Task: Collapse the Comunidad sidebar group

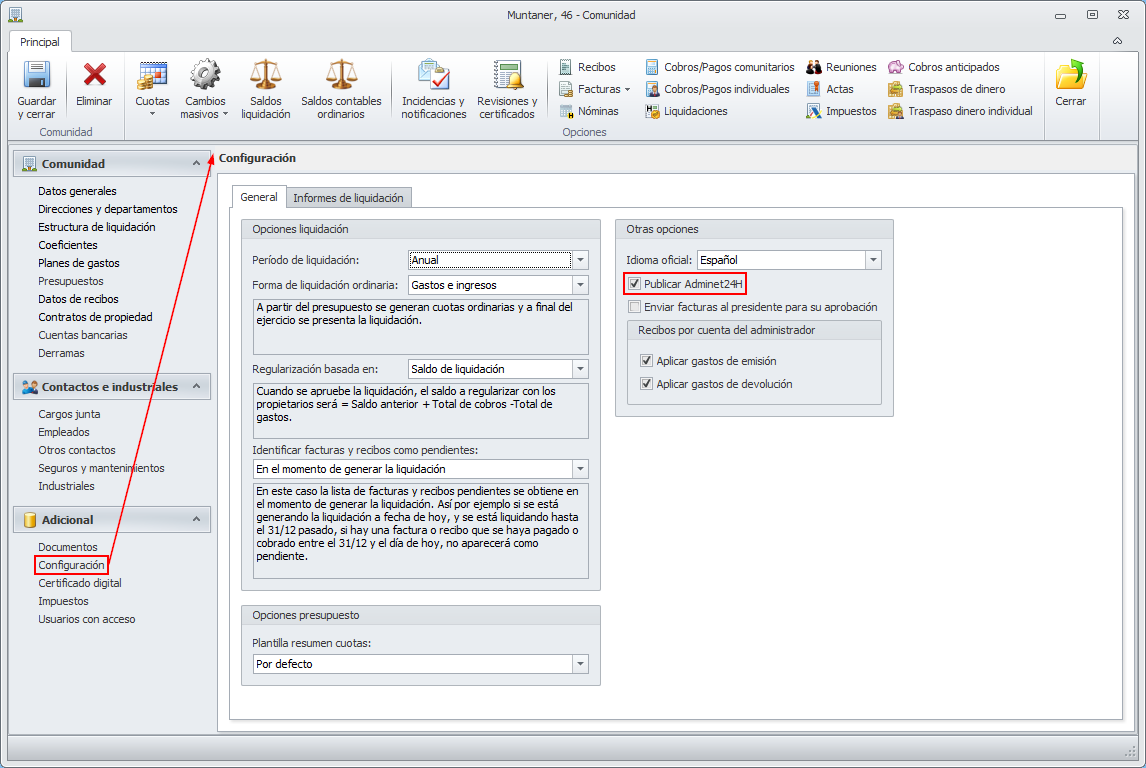Action: pos(196,163)
